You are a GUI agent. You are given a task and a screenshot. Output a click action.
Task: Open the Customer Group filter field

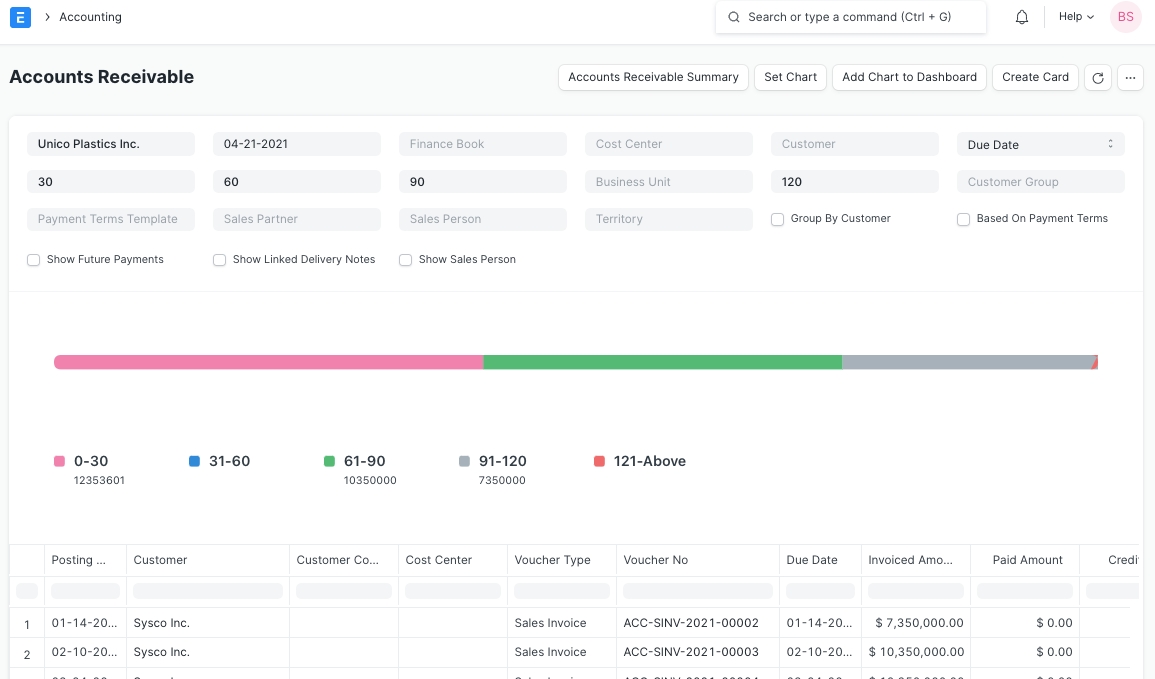[1040, 182]
